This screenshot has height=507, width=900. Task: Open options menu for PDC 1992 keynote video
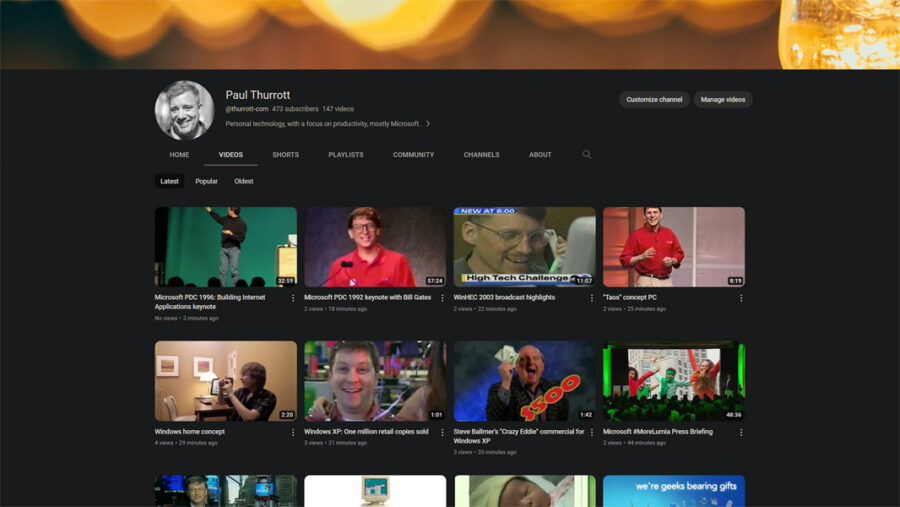(442, 298)
